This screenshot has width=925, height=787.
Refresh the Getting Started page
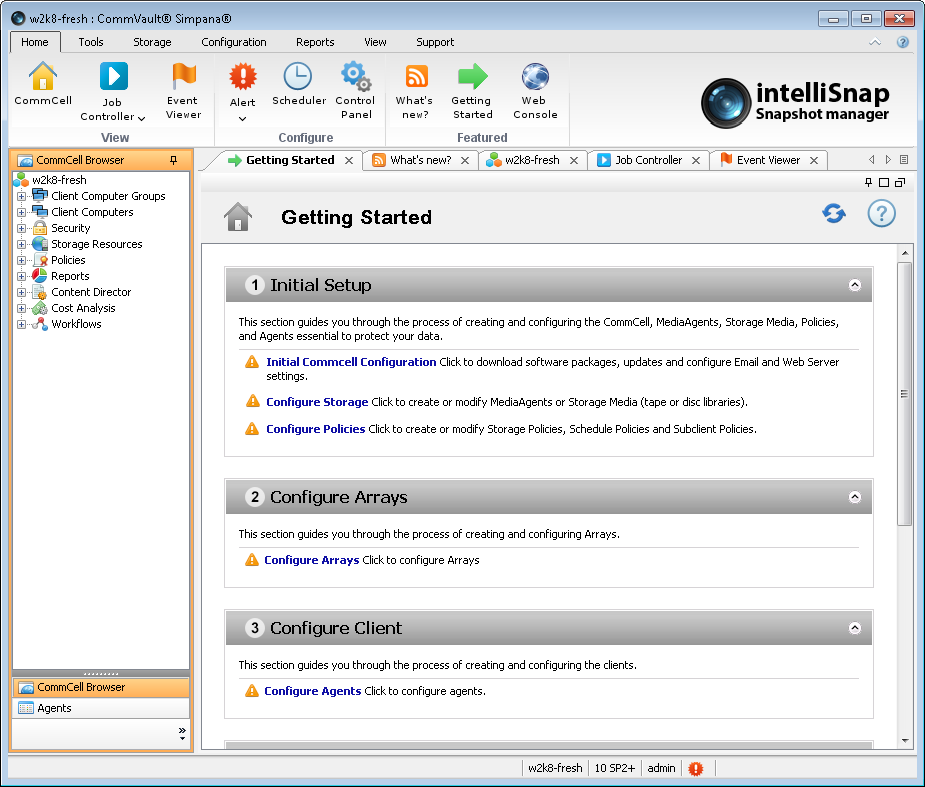[833, 213]
